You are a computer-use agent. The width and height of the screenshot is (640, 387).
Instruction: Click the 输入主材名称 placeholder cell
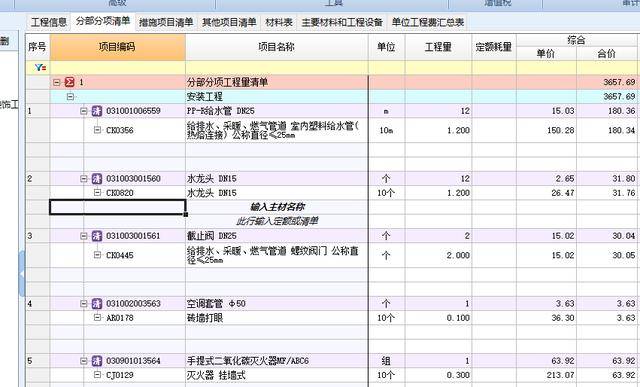click(277, 207)
